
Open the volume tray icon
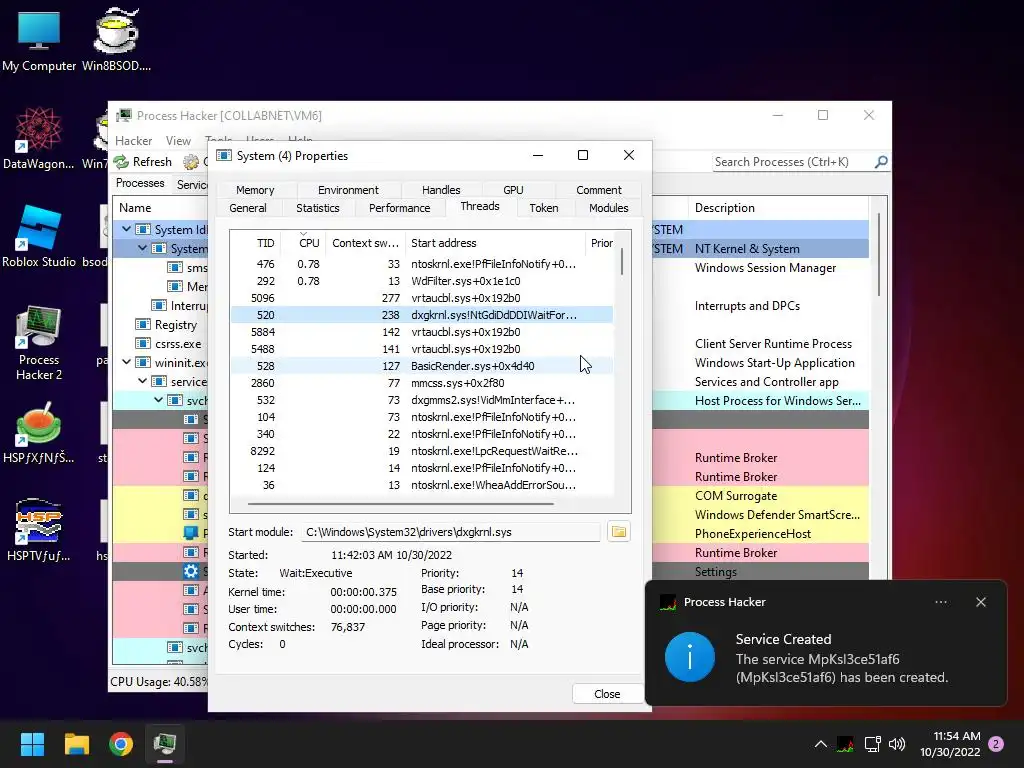(x=897, y=744)
